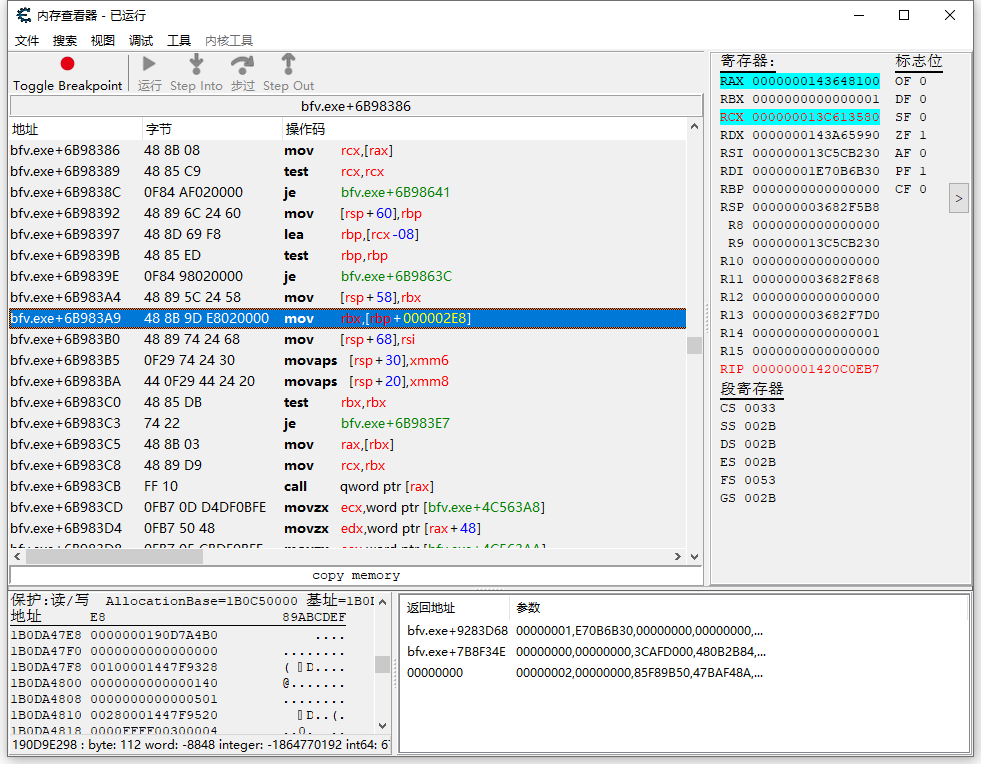Image resolution: width=981 pixels, height=764 pixels.
Task: Click the RIP register value in red
Action: 816,369
